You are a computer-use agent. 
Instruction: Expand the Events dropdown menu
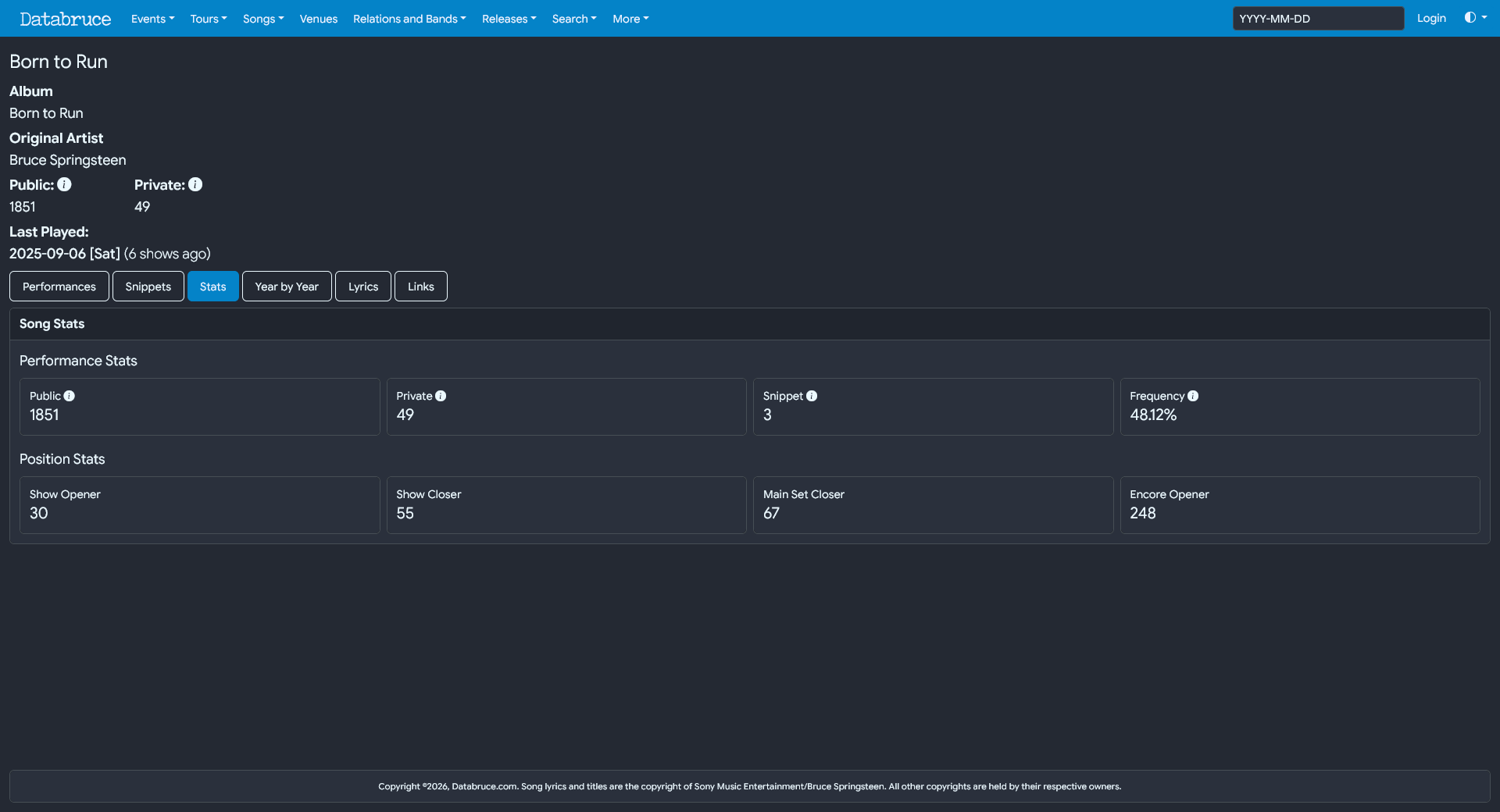152,19
